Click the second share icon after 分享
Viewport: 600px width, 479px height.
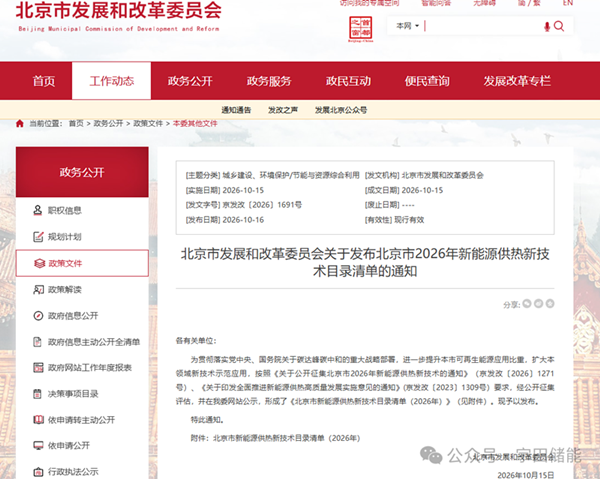(x=538, y=303)
